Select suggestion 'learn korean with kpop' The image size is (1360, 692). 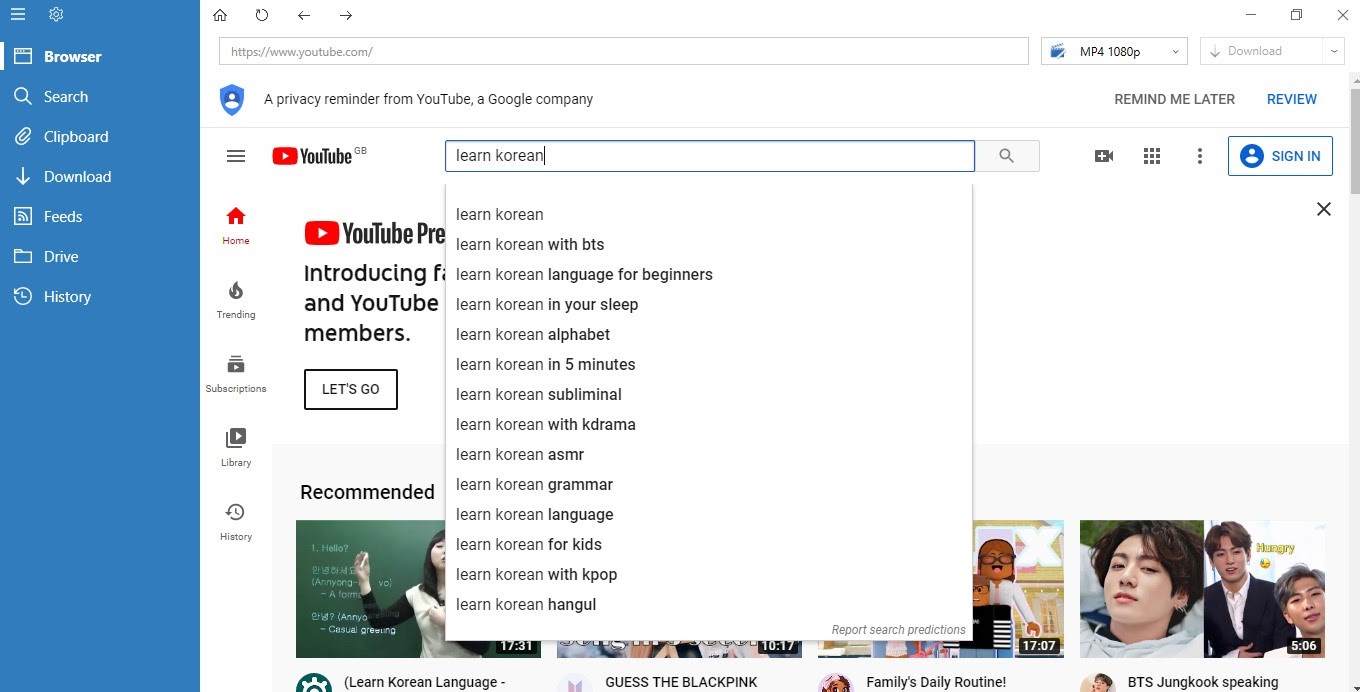click(x=709, y=574)
